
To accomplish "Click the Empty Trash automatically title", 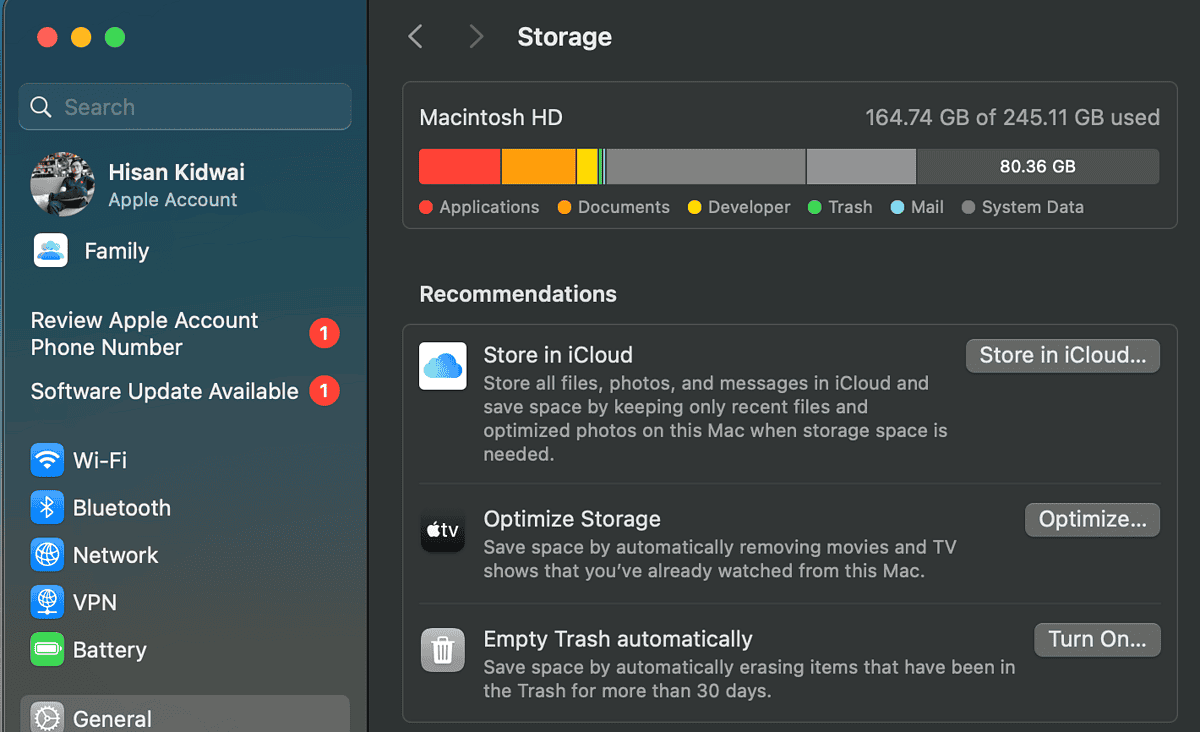I will click(618, 639).
